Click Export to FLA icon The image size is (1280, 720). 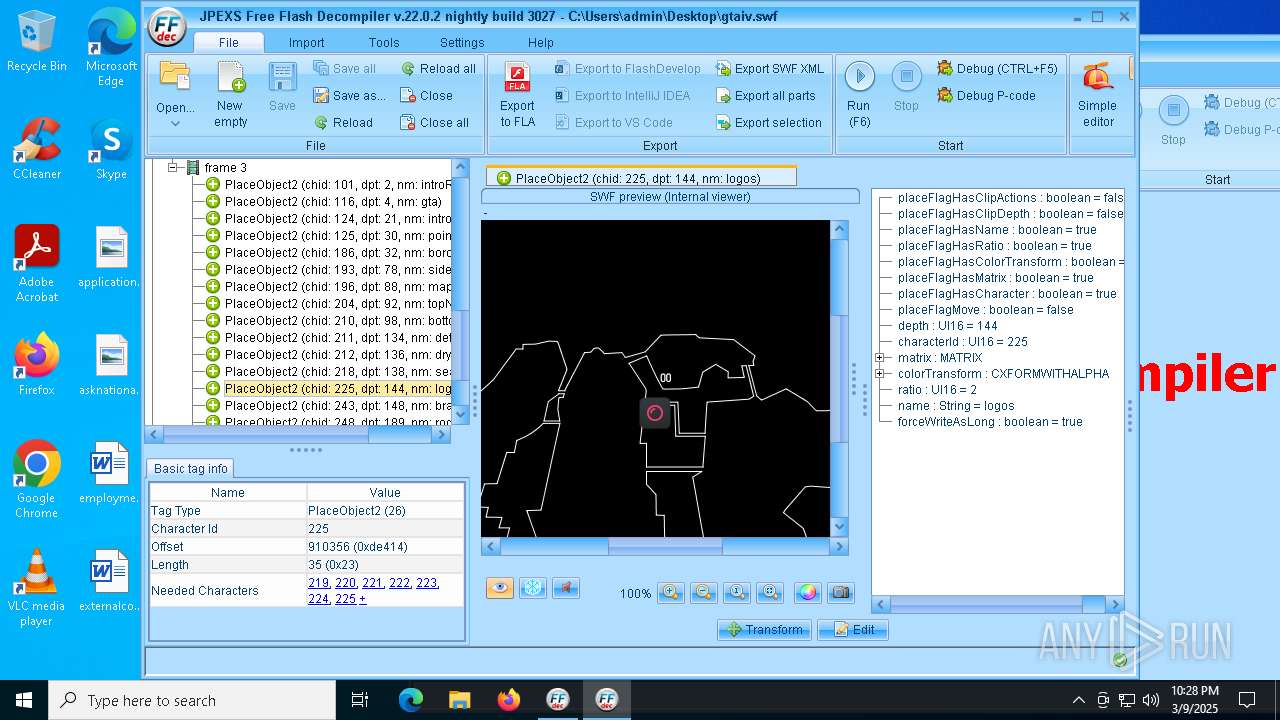coord(517,77)
